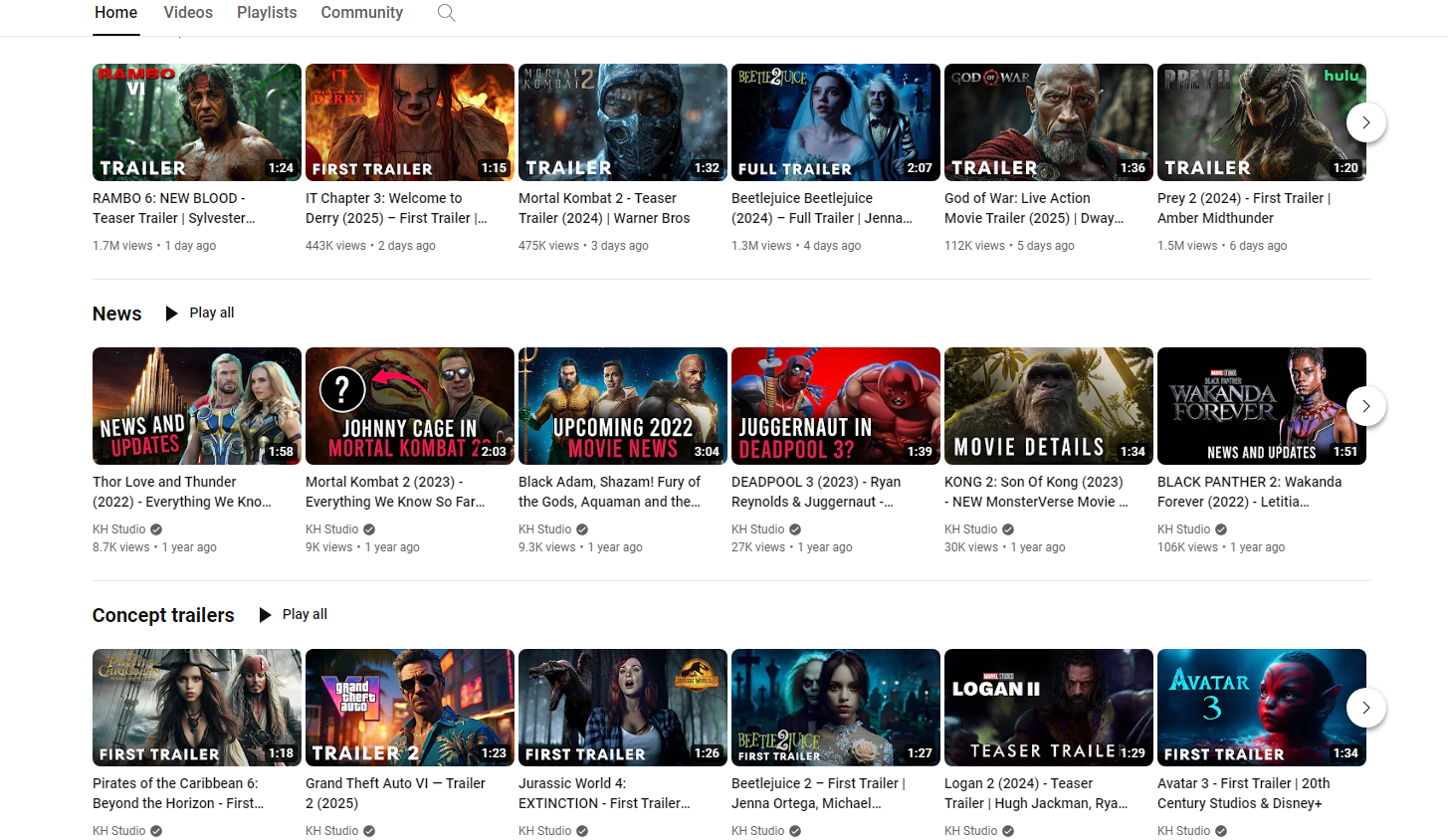Click title BLACK PANTHER 2: Wakanda Forever
This screenshot has width=1448, height=840.
click(x=1250, y=492)
